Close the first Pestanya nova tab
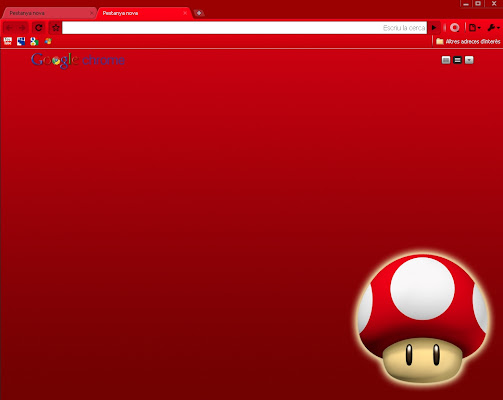 click(91, 13)
